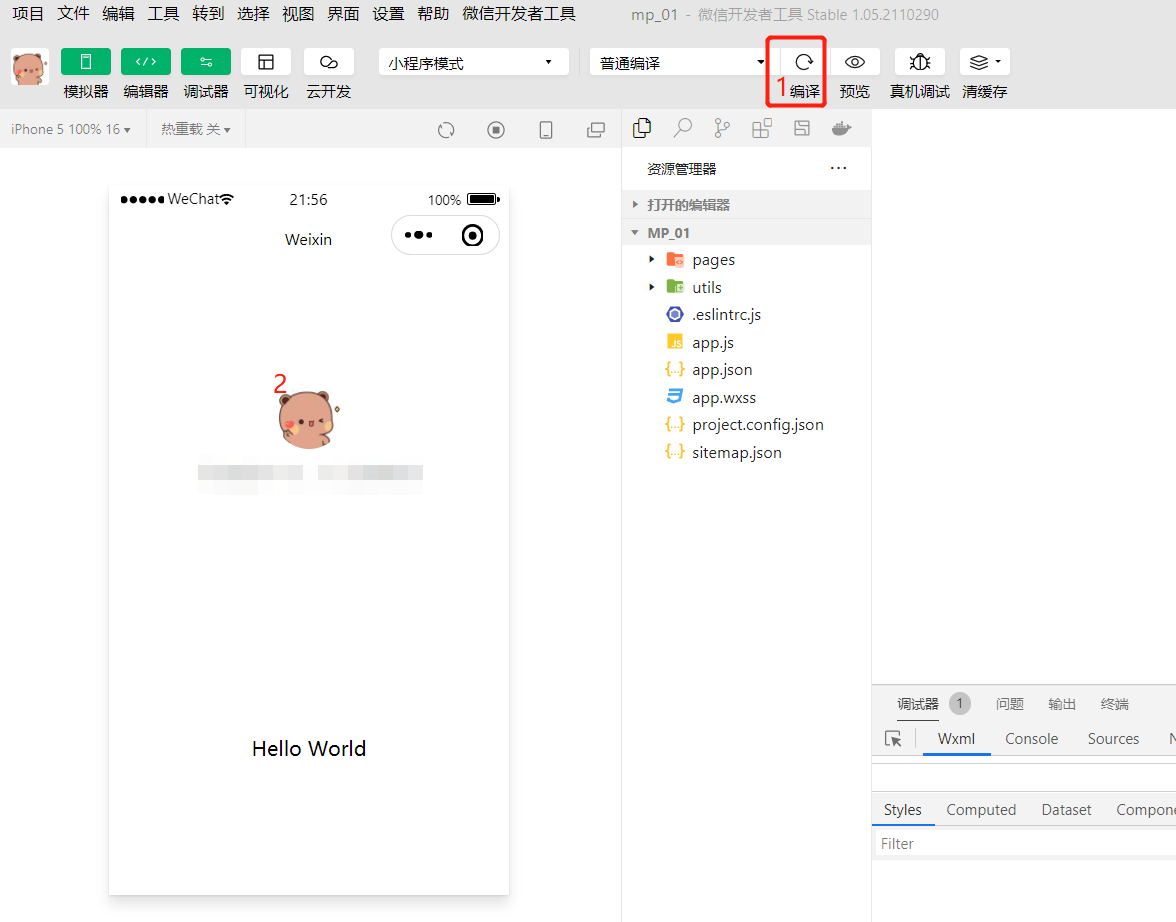Open the source control branch icon
Screen dimensions: 1176x922
click(x=722, y=128)
